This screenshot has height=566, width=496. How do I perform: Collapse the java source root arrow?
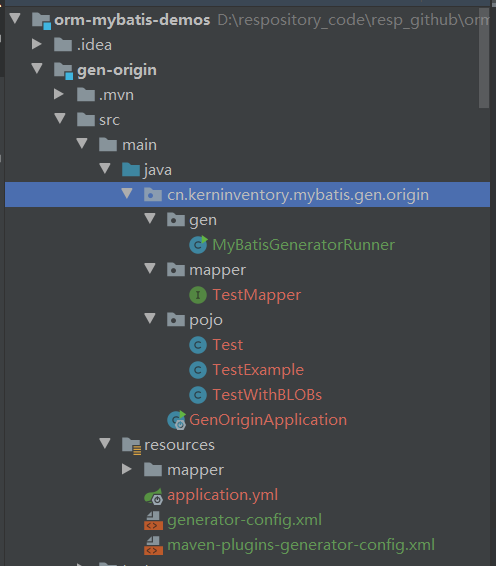coord(105,168)
